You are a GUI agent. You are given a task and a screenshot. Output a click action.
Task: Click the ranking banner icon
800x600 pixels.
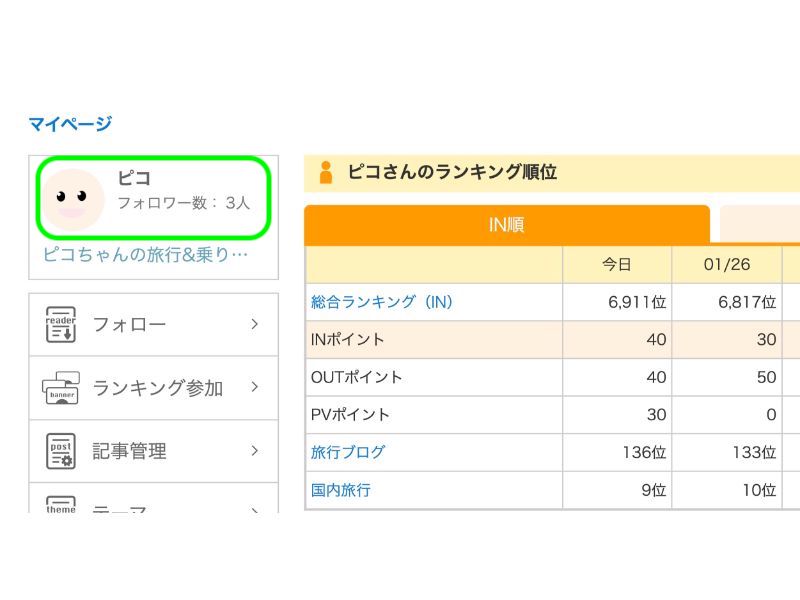(61, 388)
